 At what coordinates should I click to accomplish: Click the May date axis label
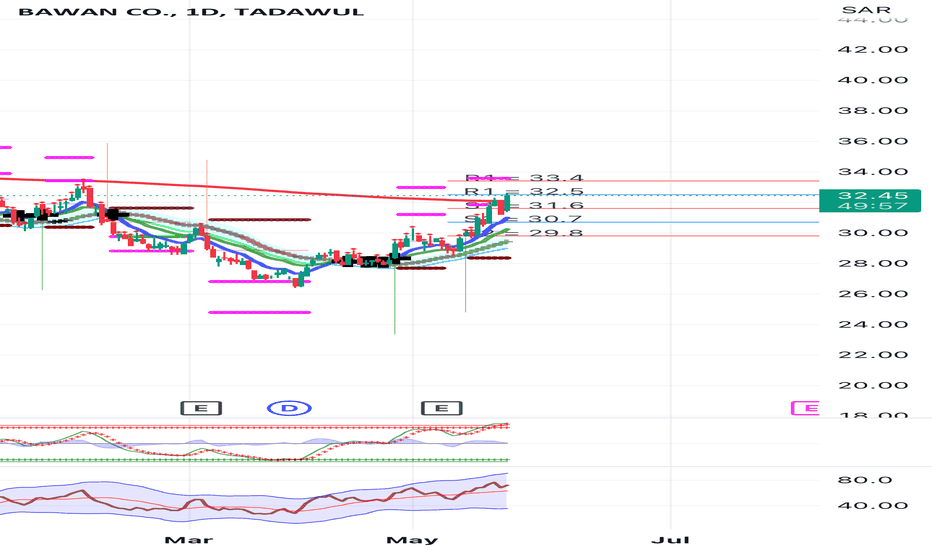(412, 540)
